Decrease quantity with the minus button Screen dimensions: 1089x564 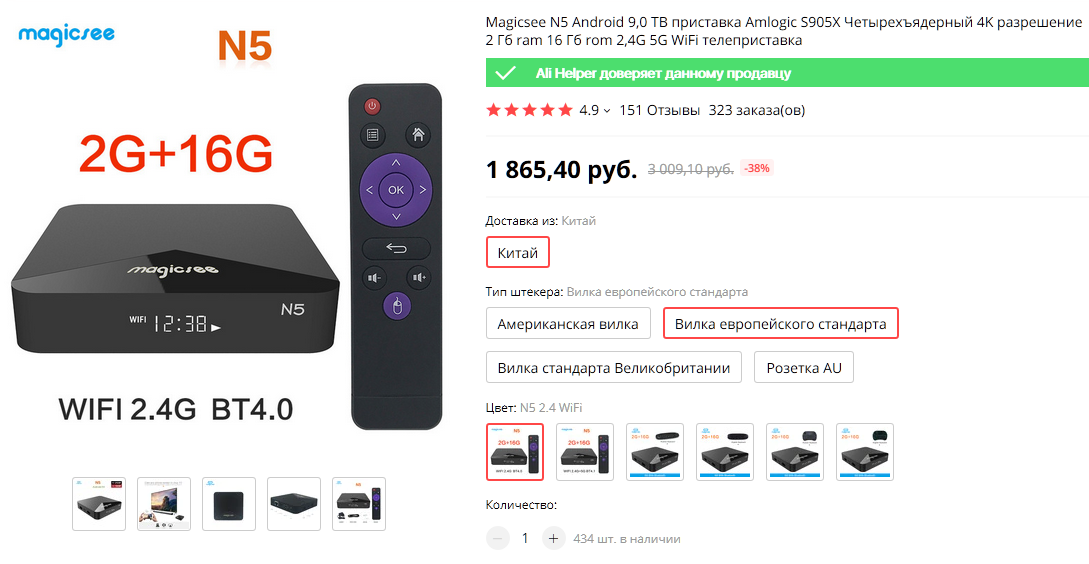pyautogui.click(x=497, y=538)
